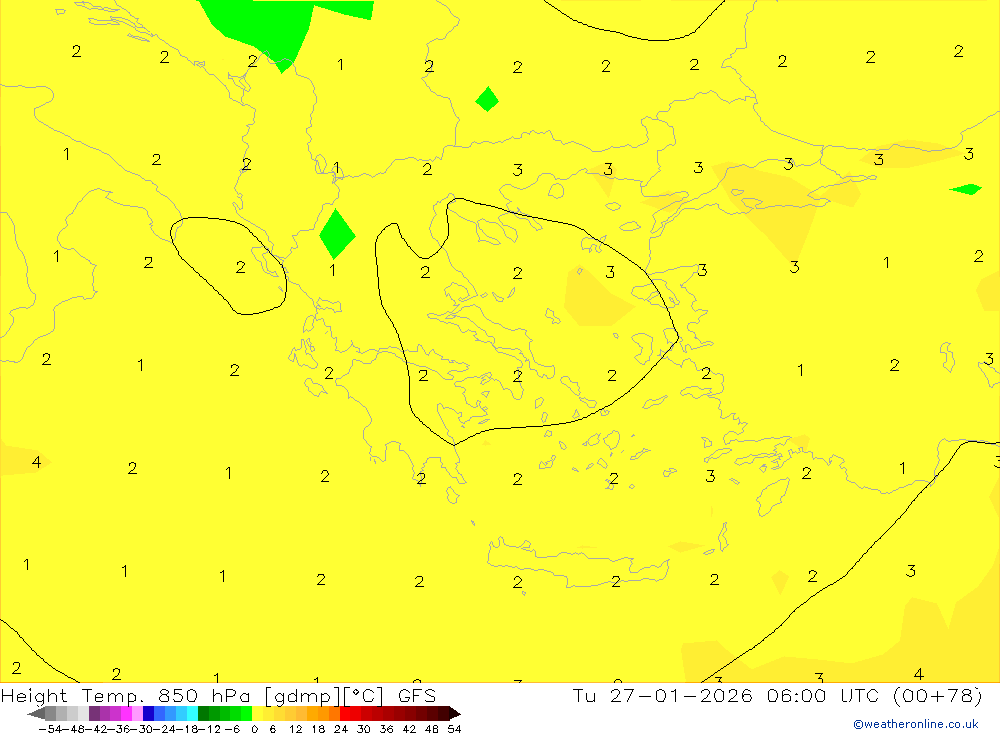Screen dimensions: 1000x733
Task: Click the 'GFS' model label
Action: [416, 695]
